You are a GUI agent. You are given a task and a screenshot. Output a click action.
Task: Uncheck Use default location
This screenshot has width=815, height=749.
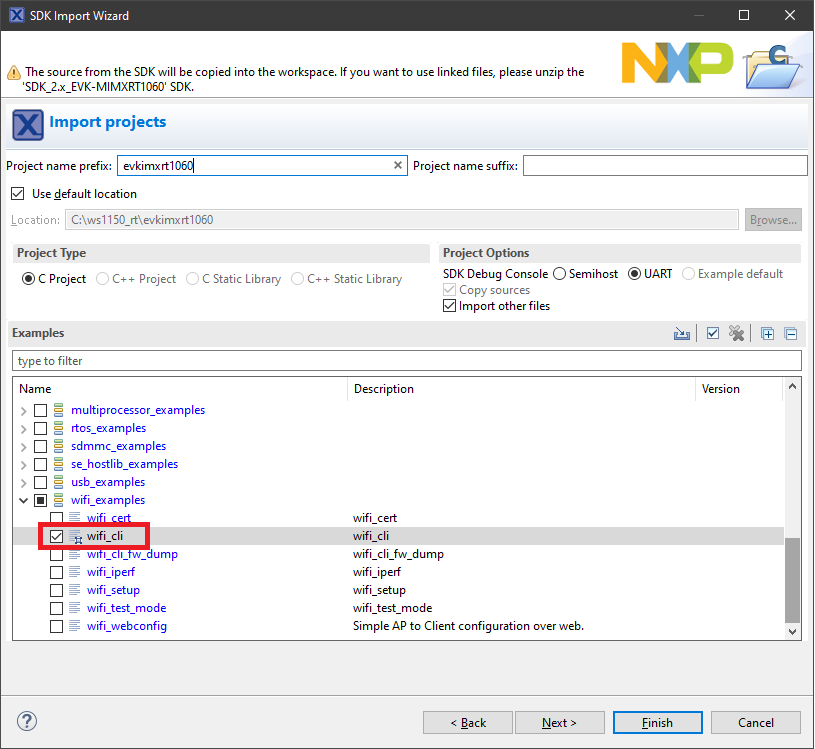point(17,194)
